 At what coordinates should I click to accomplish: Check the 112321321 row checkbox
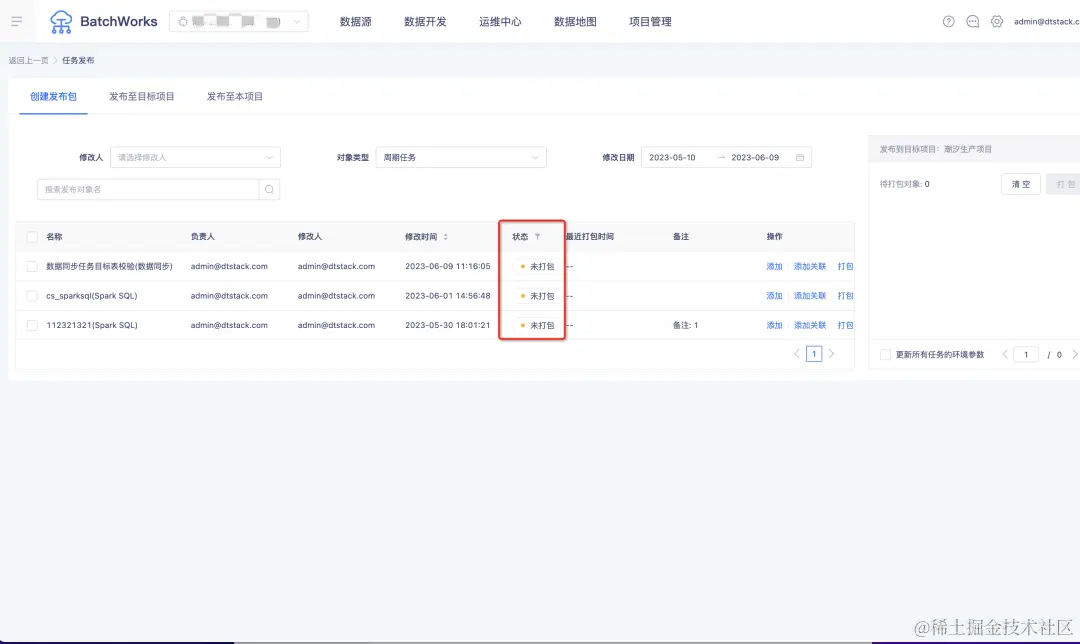(x=32, y=325)
